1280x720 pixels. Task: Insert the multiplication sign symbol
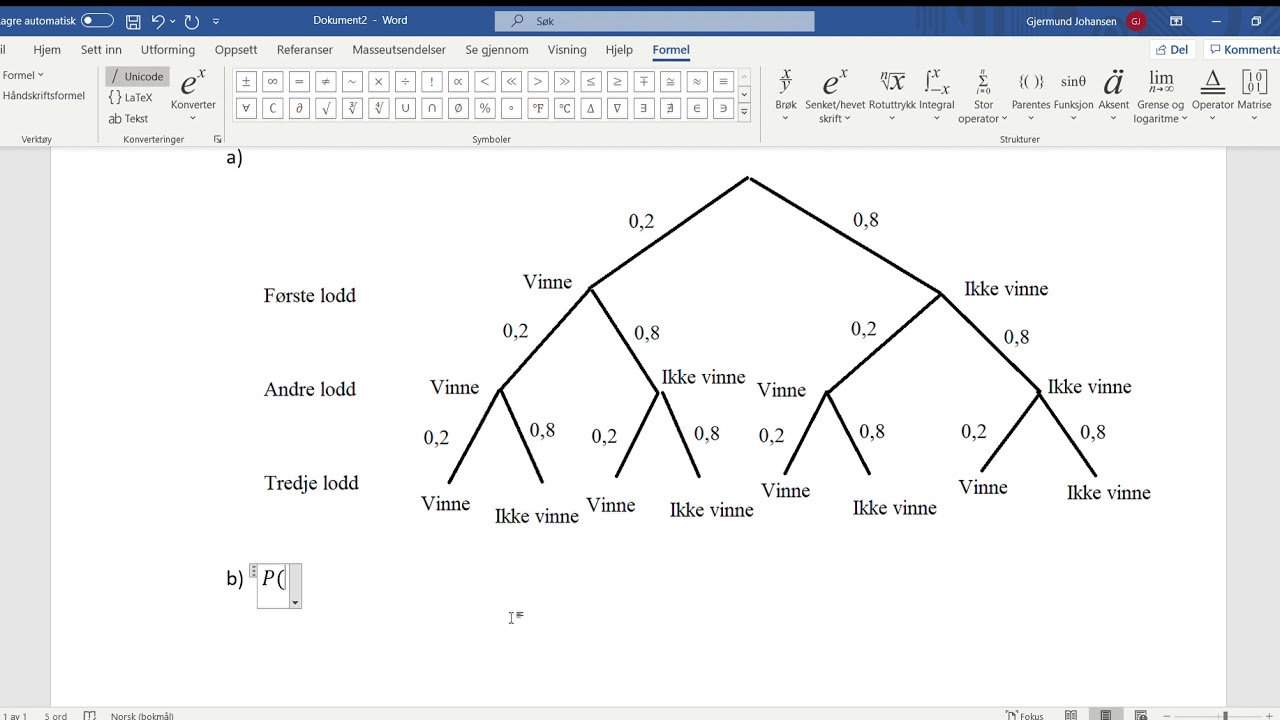pos(379,82)
